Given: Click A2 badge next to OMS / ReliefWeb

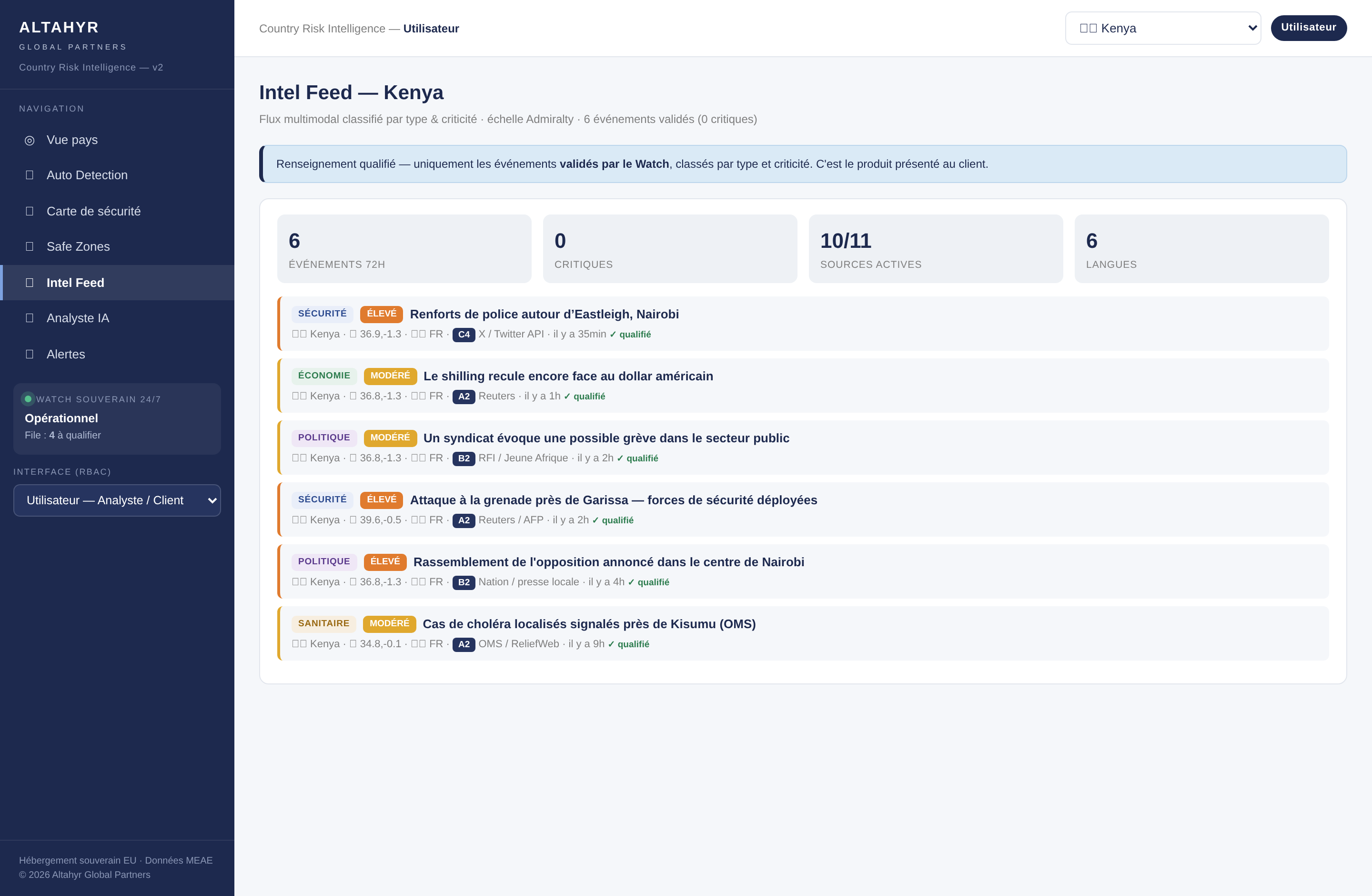Looking at the screenshot, I should [x=464, y=645].
